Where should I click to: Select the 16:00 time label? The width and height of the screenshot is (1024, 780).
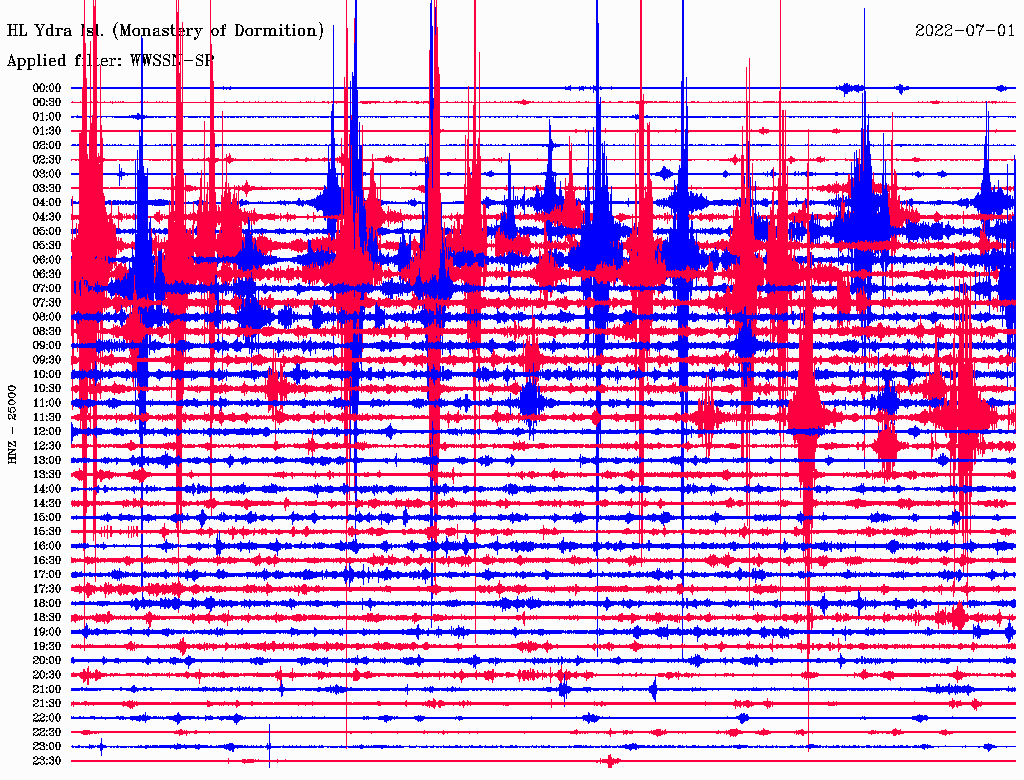coord(47,546)
